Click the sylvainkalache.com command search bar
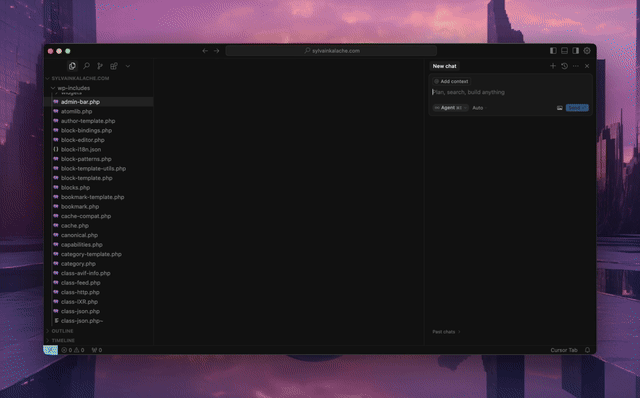Screen dimensions: 640x398 331,51
